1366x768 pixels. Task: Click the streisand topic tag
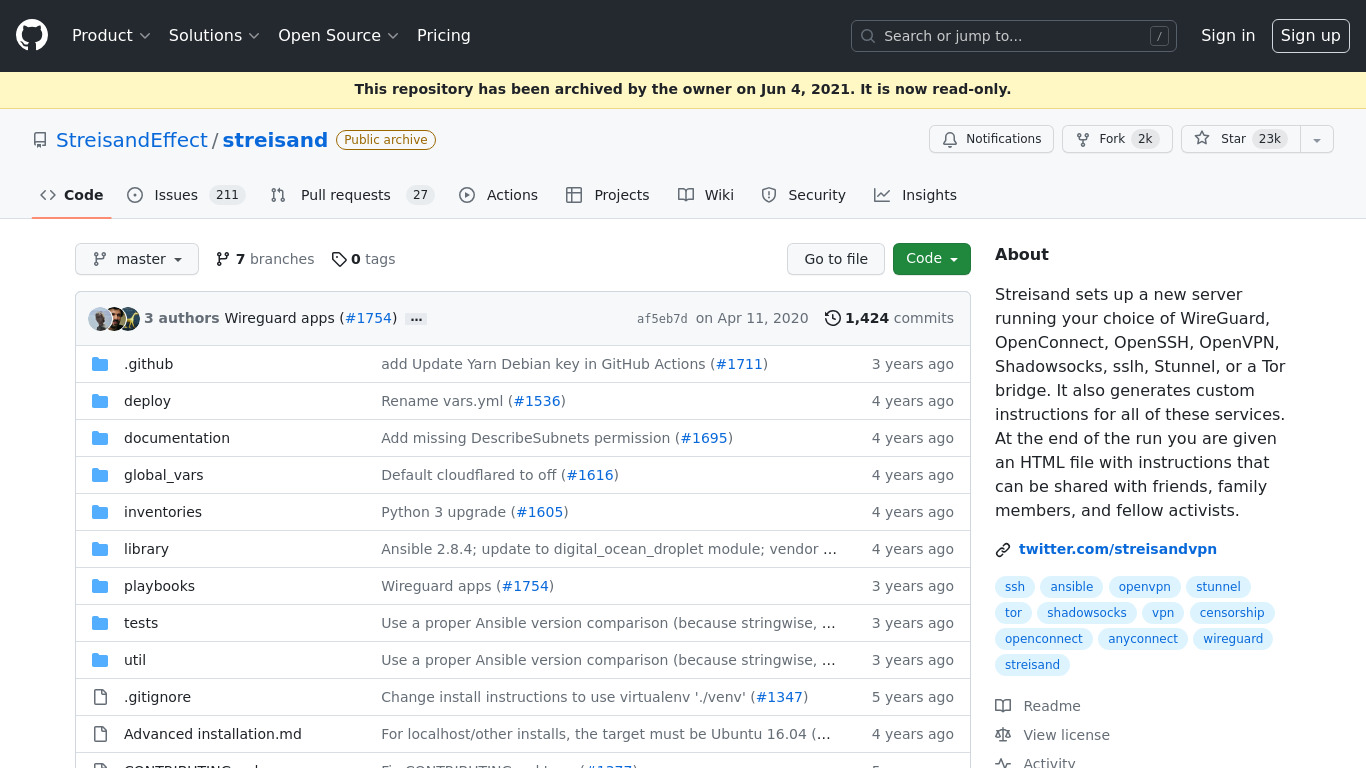pos(1032,665)
